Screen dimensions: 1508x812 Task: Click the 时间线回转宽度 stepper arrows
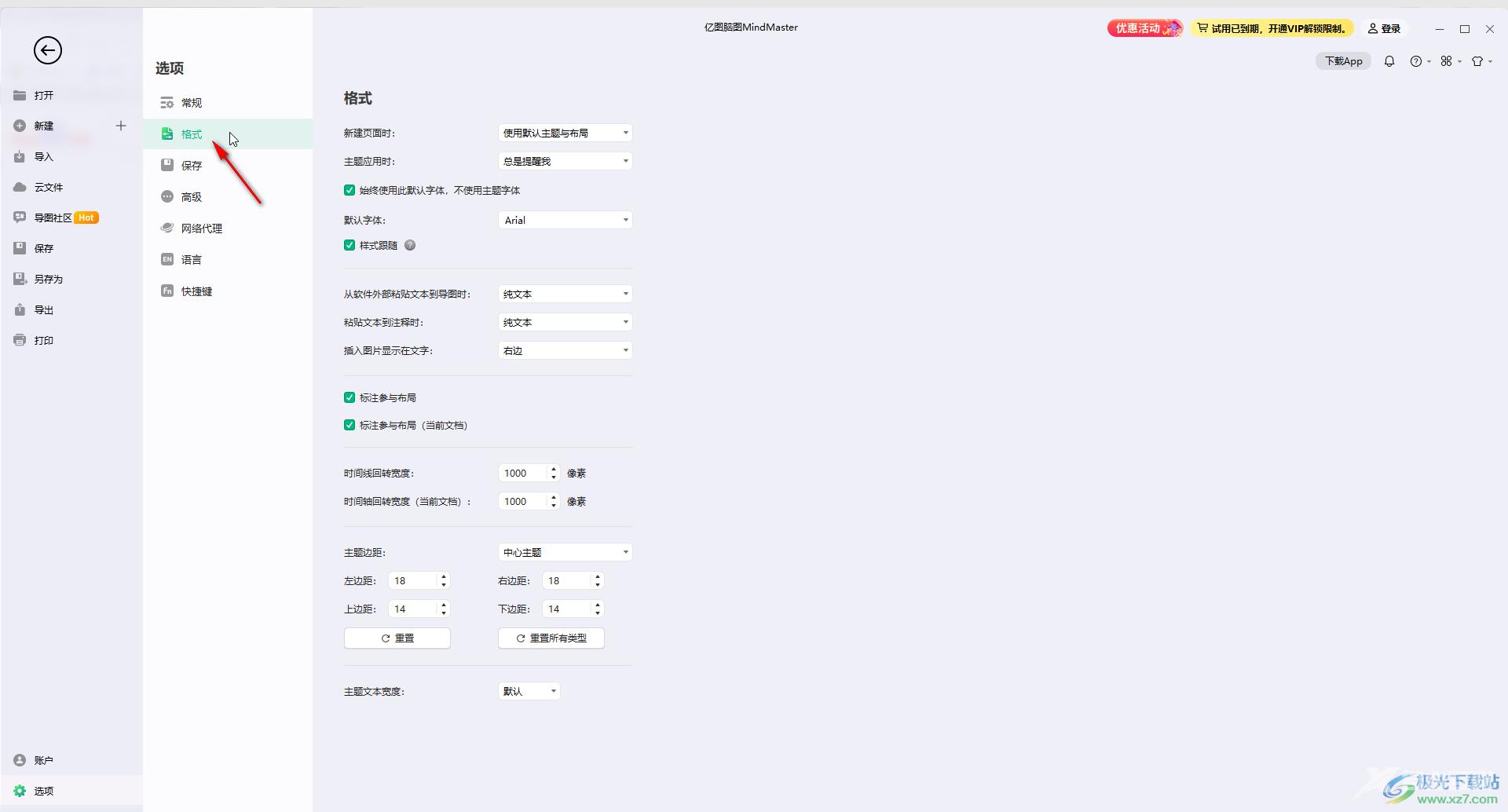coord(554,473)
